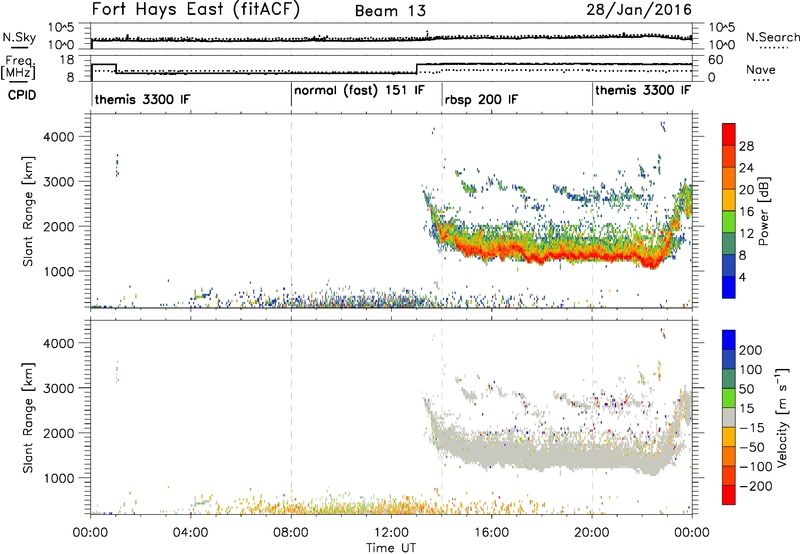Click the '28' tick on Power scale
Viewport: 800px width, 554px height.
coord(746,146)
